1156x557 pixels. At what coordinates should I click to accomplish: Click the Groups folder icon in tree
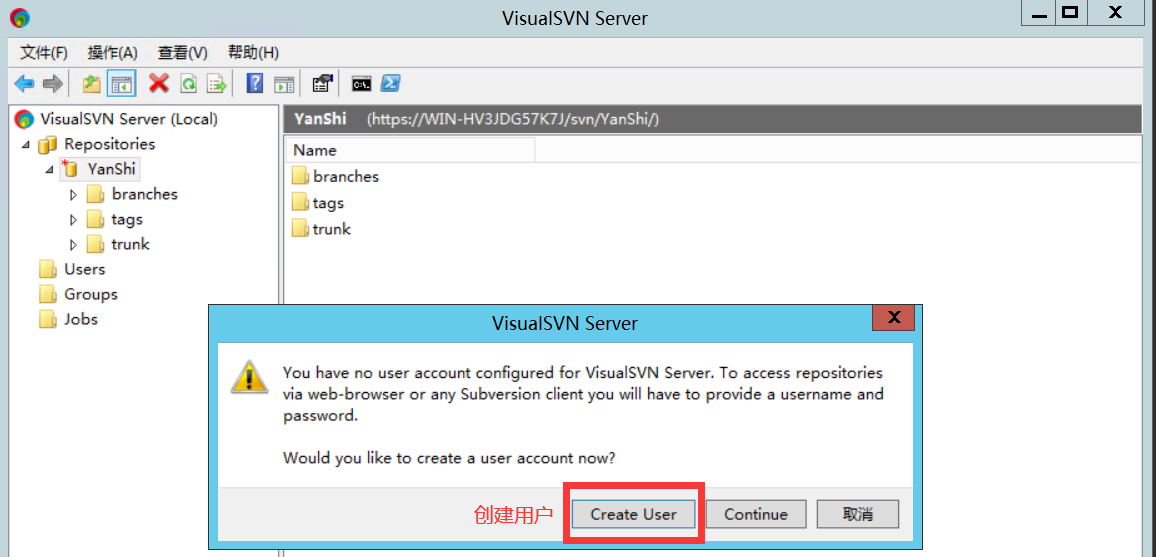48,294
